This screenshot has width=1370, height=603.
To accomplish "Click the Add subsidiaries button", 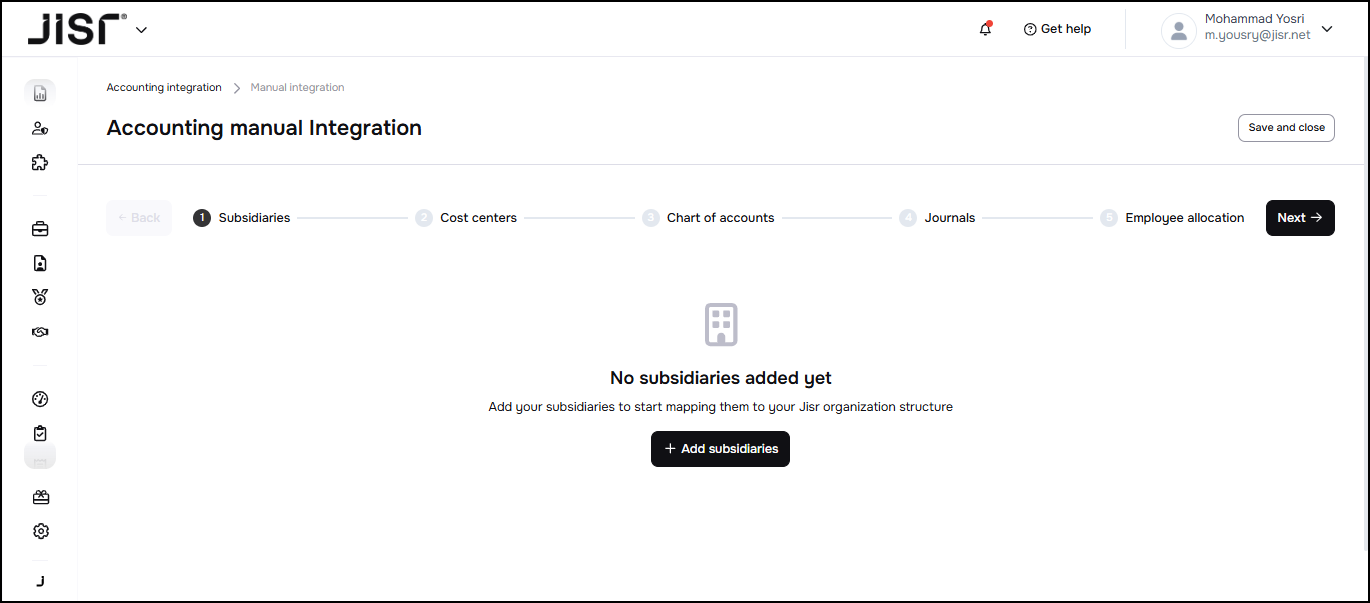I will [x=720, y=449].
